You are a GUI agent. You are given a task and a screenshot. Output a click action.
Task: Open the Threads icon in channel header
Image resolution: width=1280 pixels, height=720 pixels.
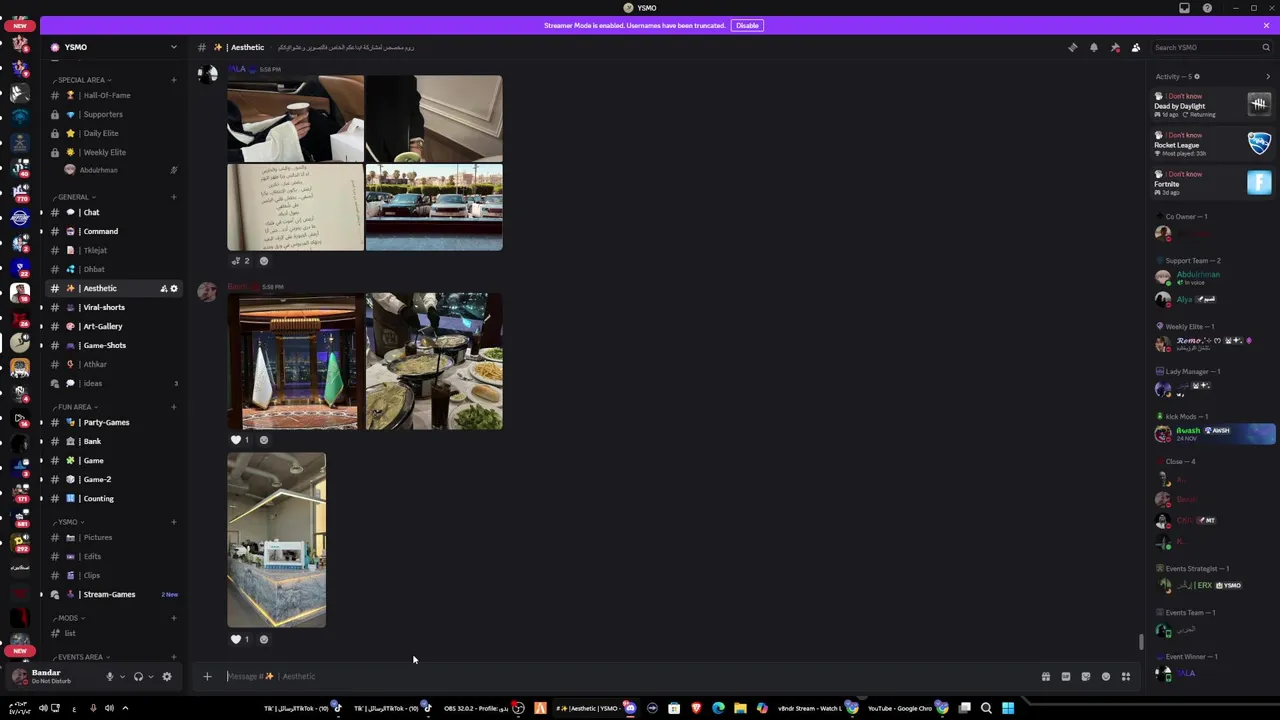click(1073, 47)
